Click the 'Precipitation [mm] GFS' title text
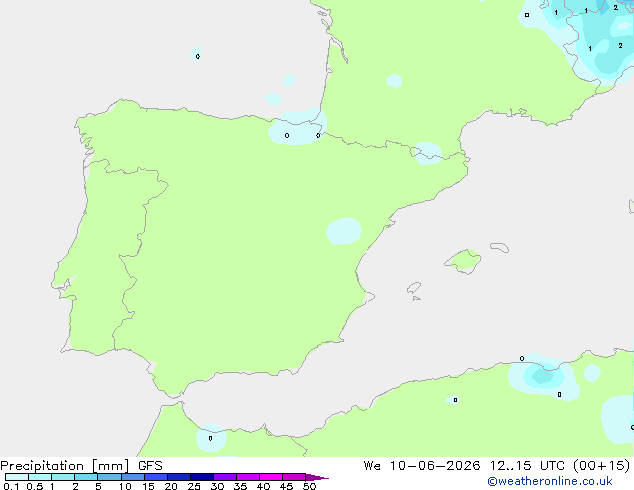This screenshot has width=634, height=490. (x=81, y=466)
